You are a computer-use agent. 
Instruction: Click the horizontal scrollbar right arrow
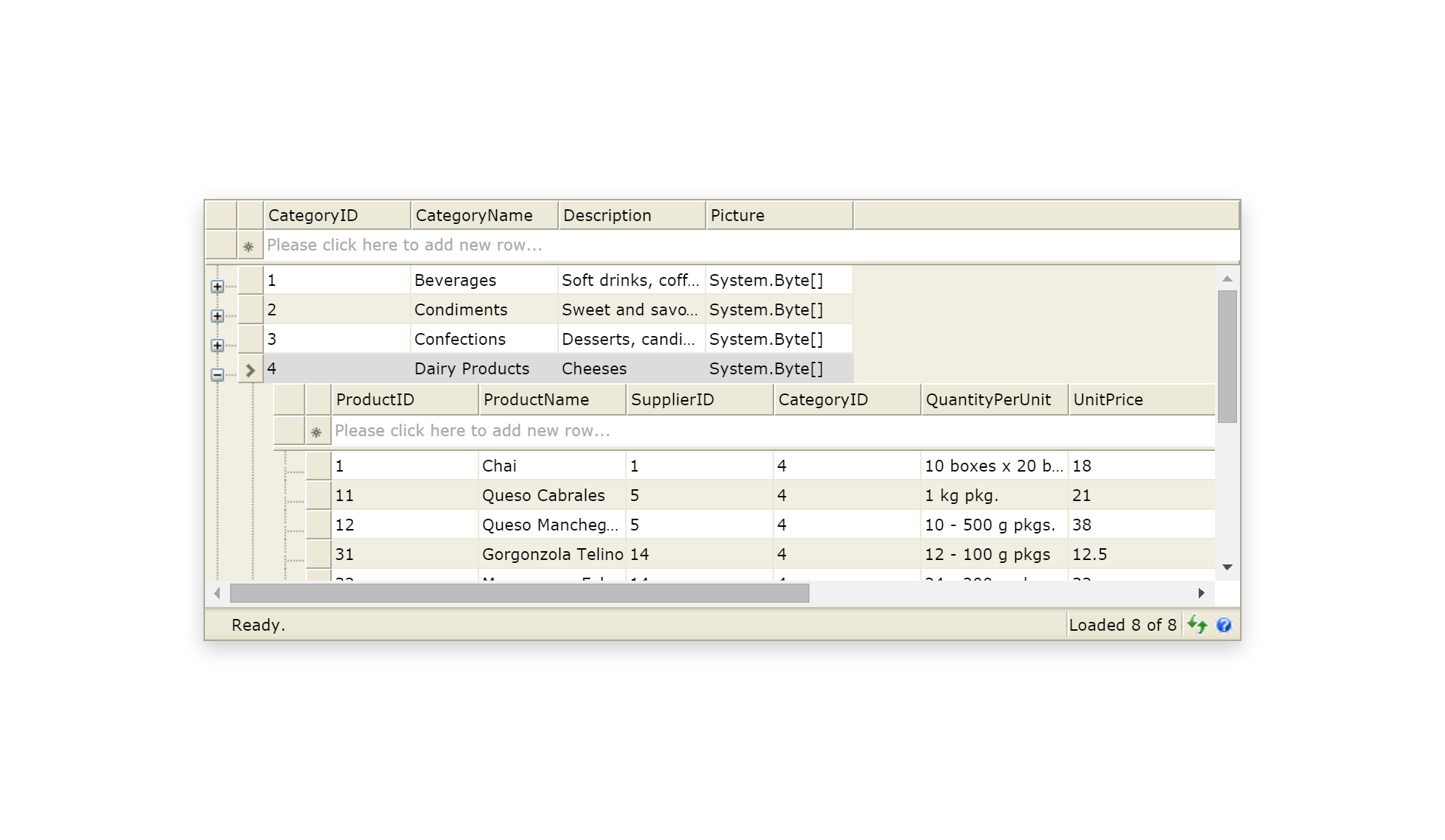(1201, 593)
